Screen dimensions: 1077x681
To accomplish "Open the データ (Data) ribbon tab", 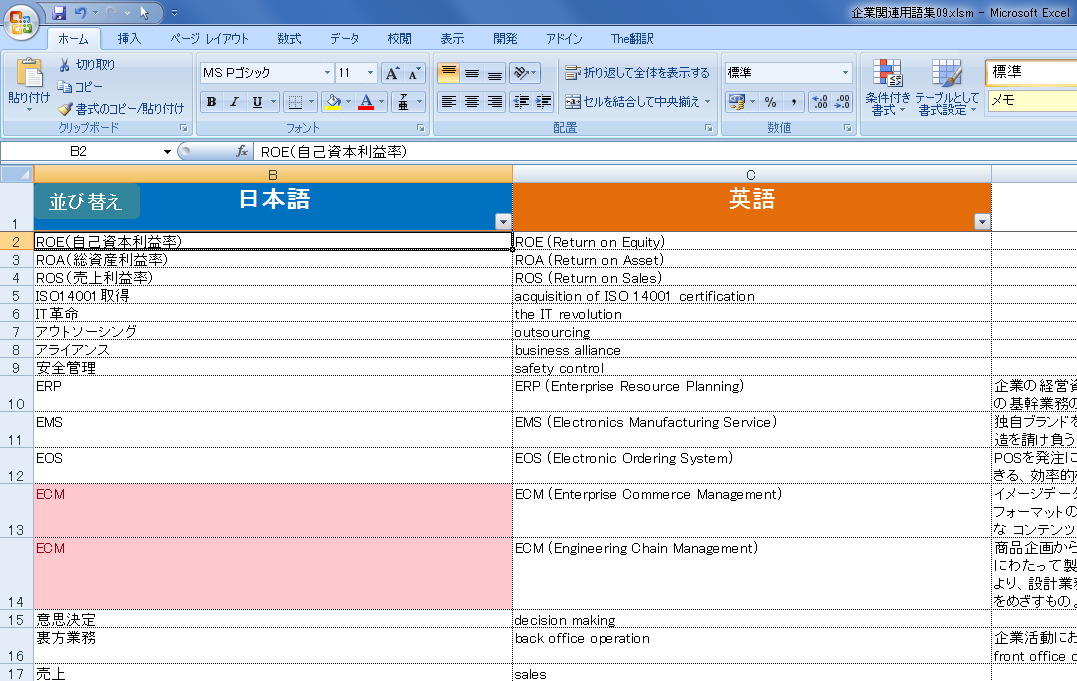I will tap(344, 39).
